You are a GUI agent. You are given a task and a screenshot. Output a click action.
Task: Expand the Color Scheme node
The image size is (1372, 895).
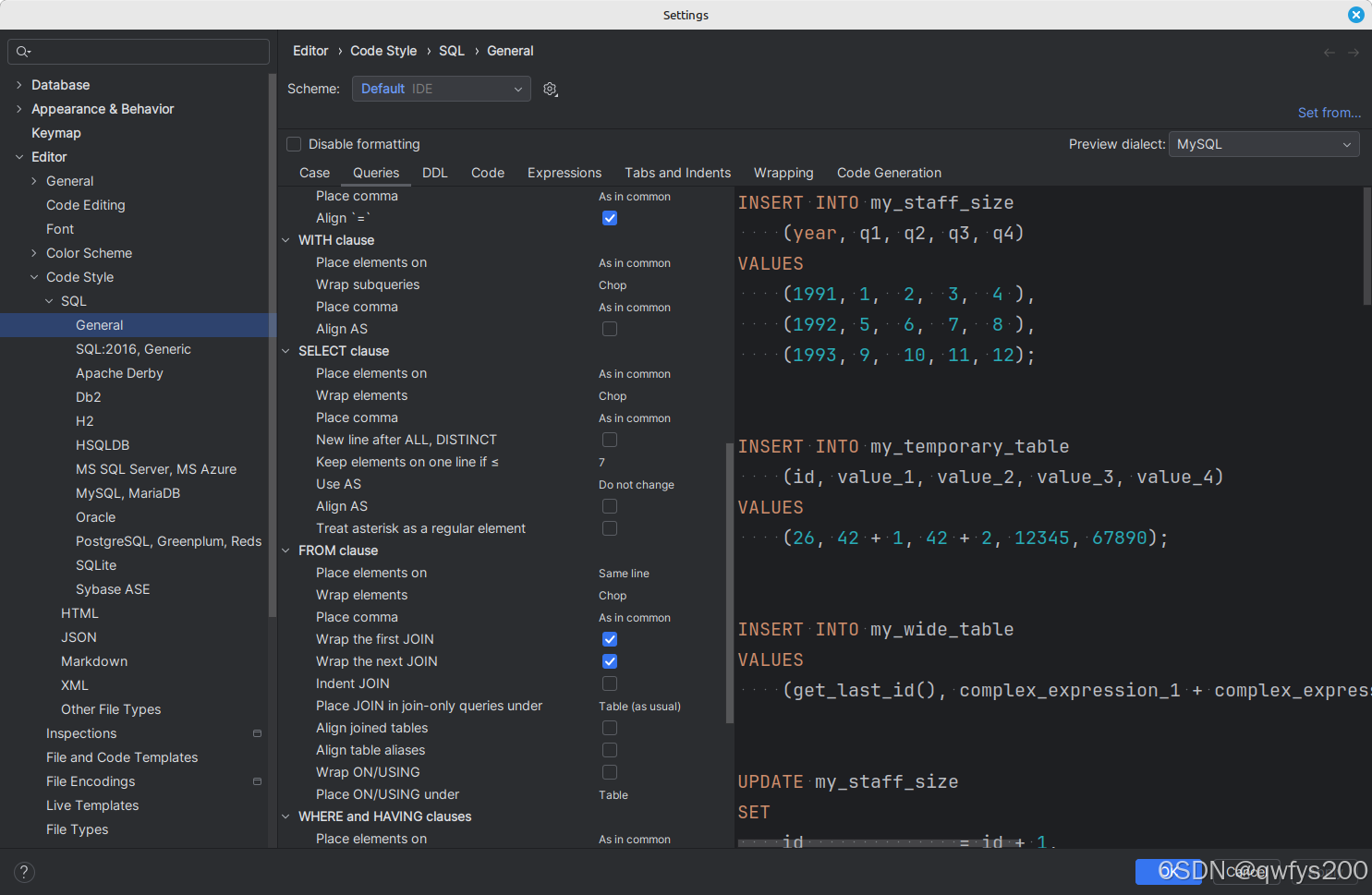[34, 253]
